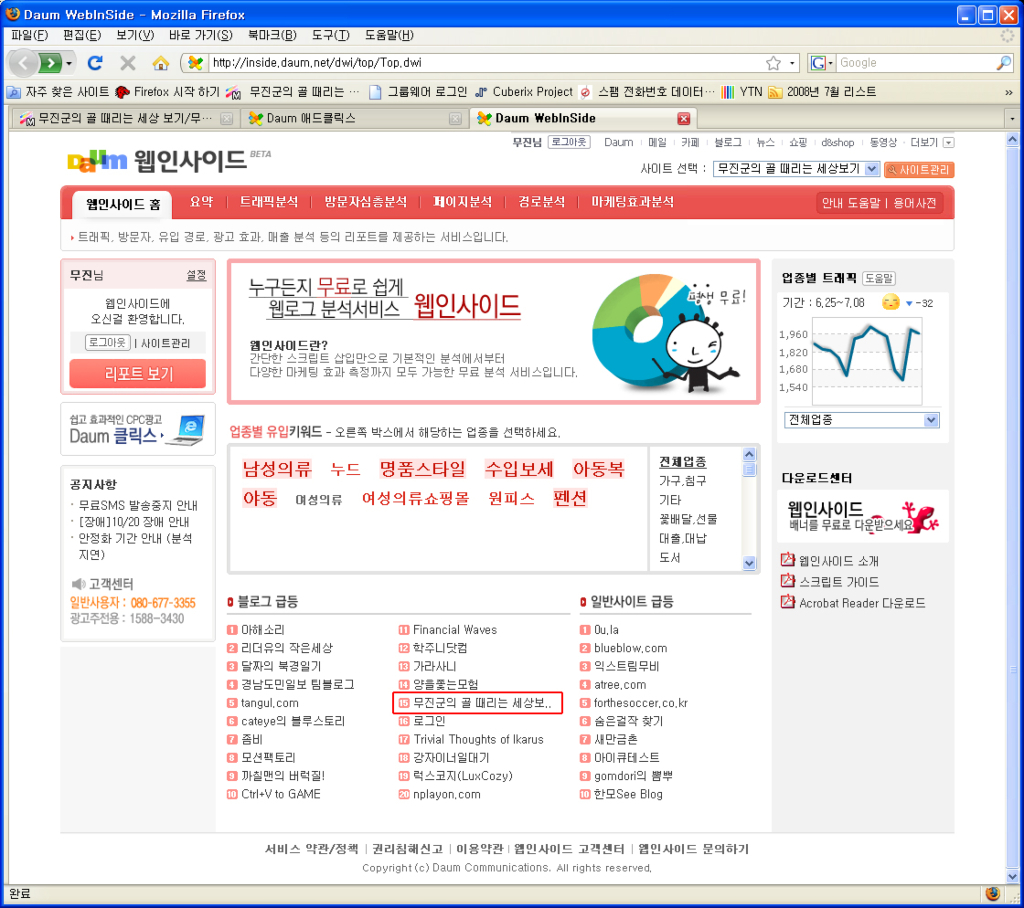The height and width of the screenshot is (908, 1024).
Task: Open the 요약 navigation tab
Action: click(x=201, y=202)
